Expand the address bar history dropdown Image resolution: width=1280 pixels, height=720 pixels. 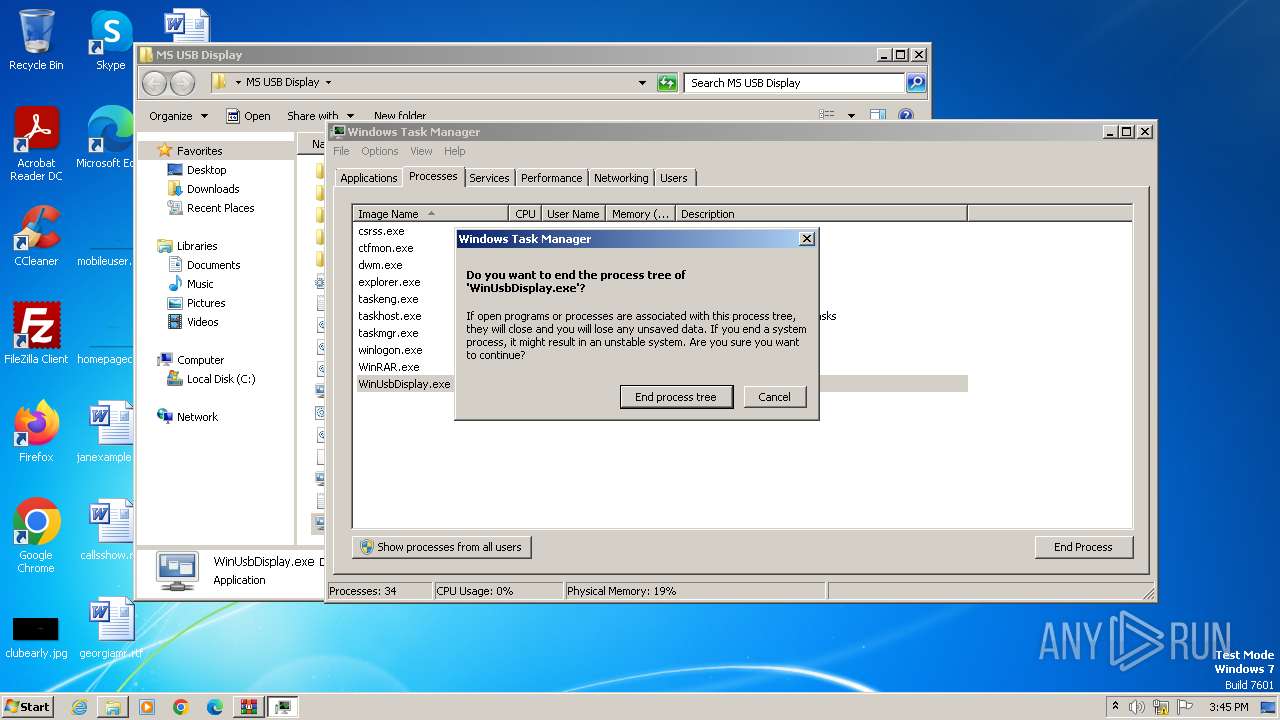pos(642,83)
